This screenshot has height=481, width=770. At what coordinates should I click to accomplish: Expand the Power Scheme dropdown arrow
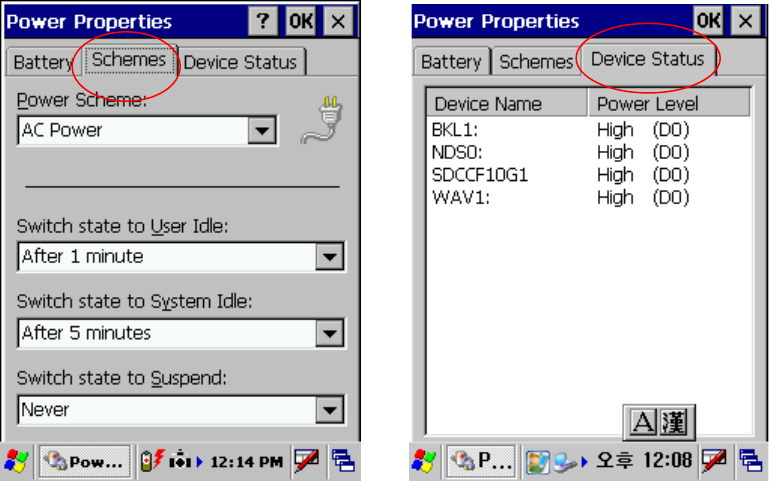(262, 131)
